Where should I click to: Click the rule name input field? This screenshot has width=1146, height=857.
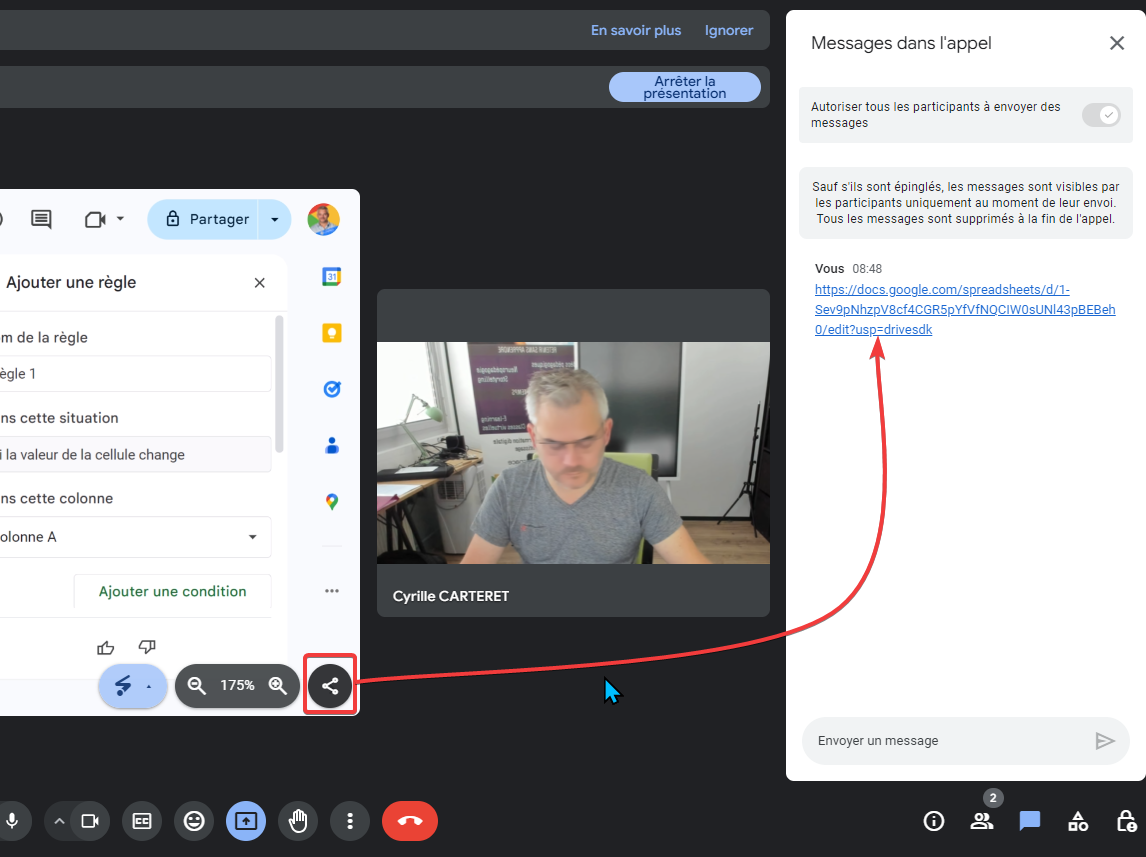(x=135, y=374)
